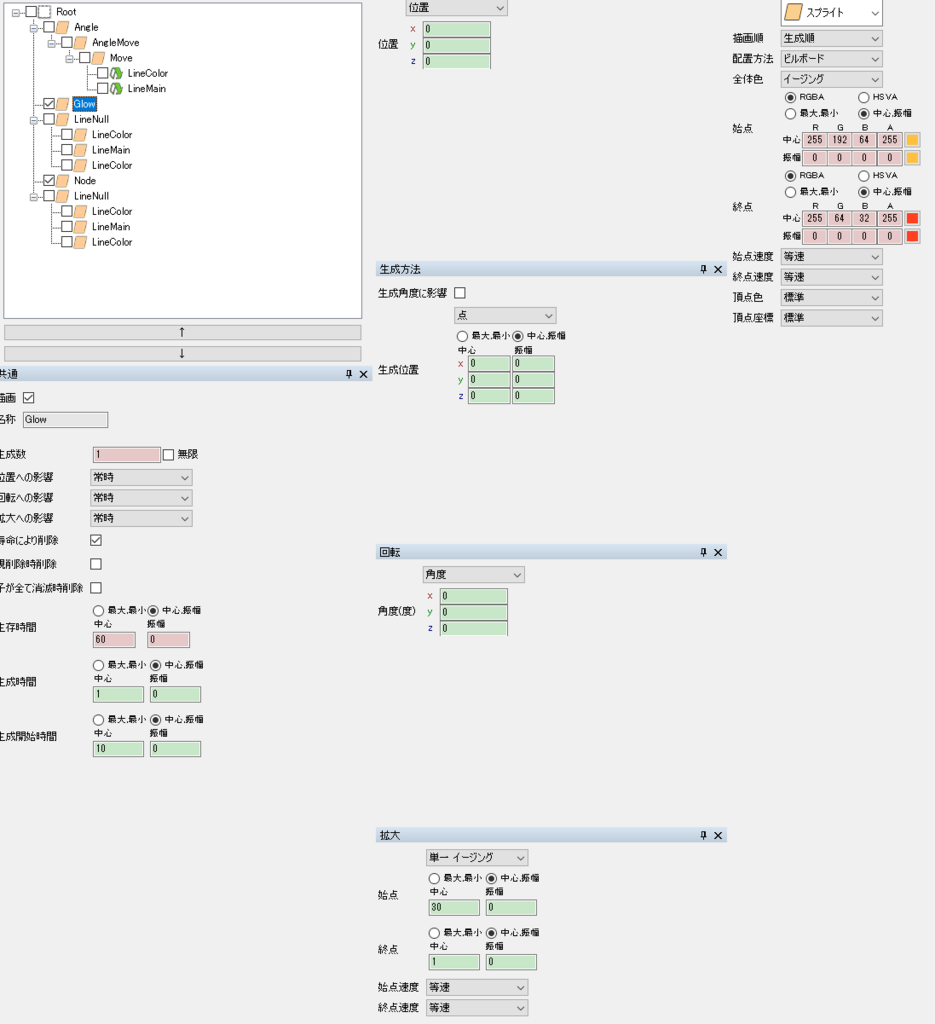Select 最大.最小 radio for 生成位置

click(462, 336)
